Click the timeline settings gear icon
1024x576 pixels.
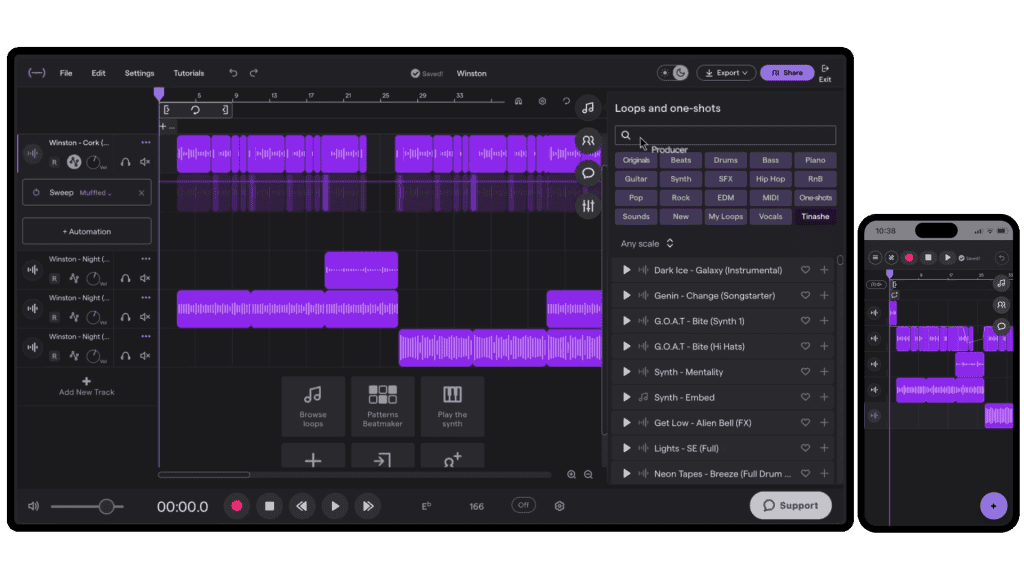pos(542,101)
